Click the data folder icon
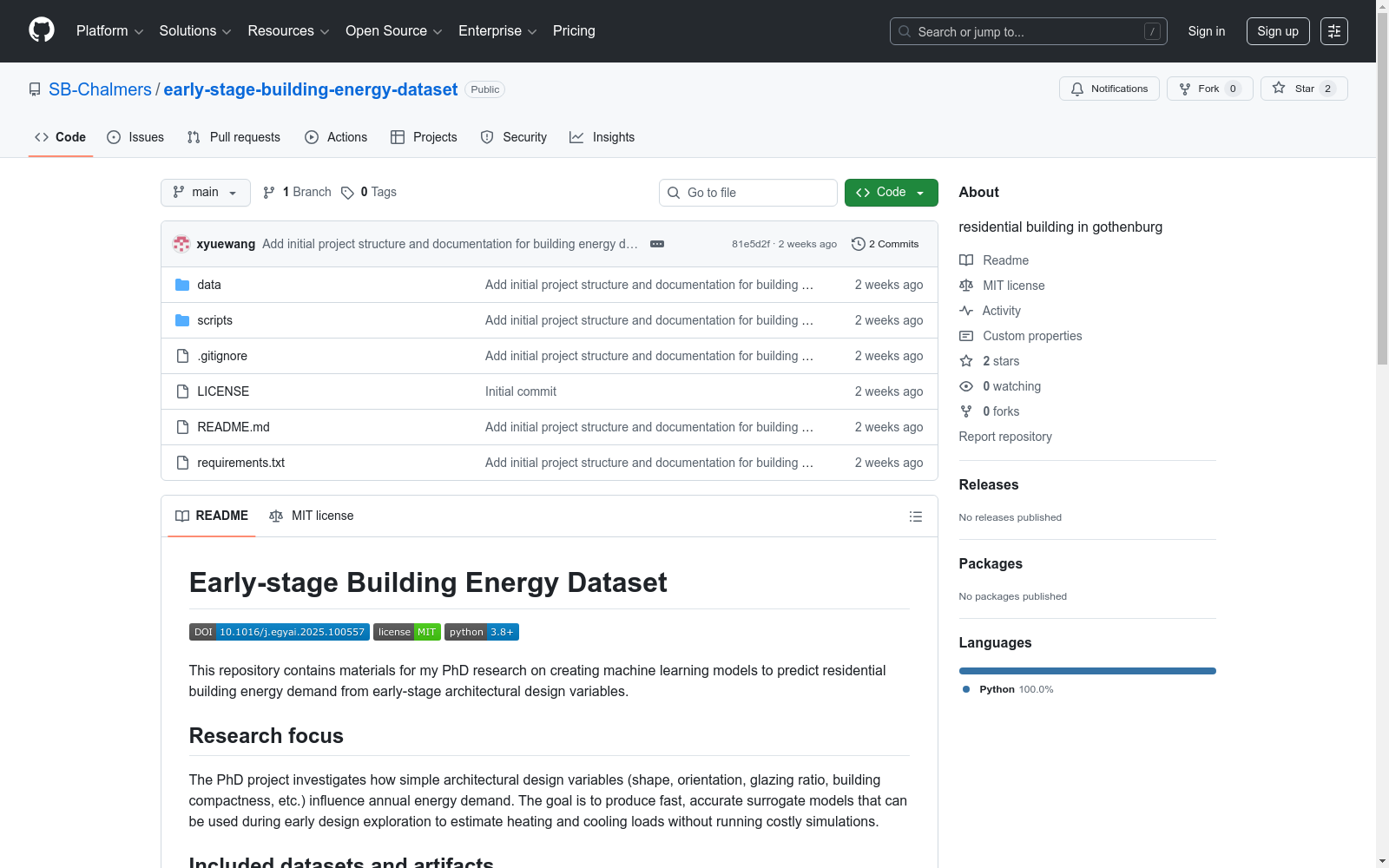 coord(182,285)
